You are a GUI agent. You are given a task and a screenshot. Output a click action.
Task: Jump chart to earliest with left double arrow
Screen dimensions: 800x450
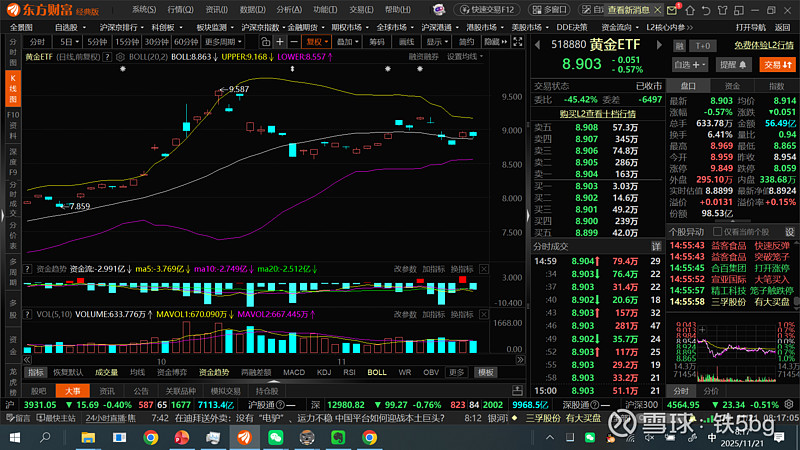tap(27, 360)
